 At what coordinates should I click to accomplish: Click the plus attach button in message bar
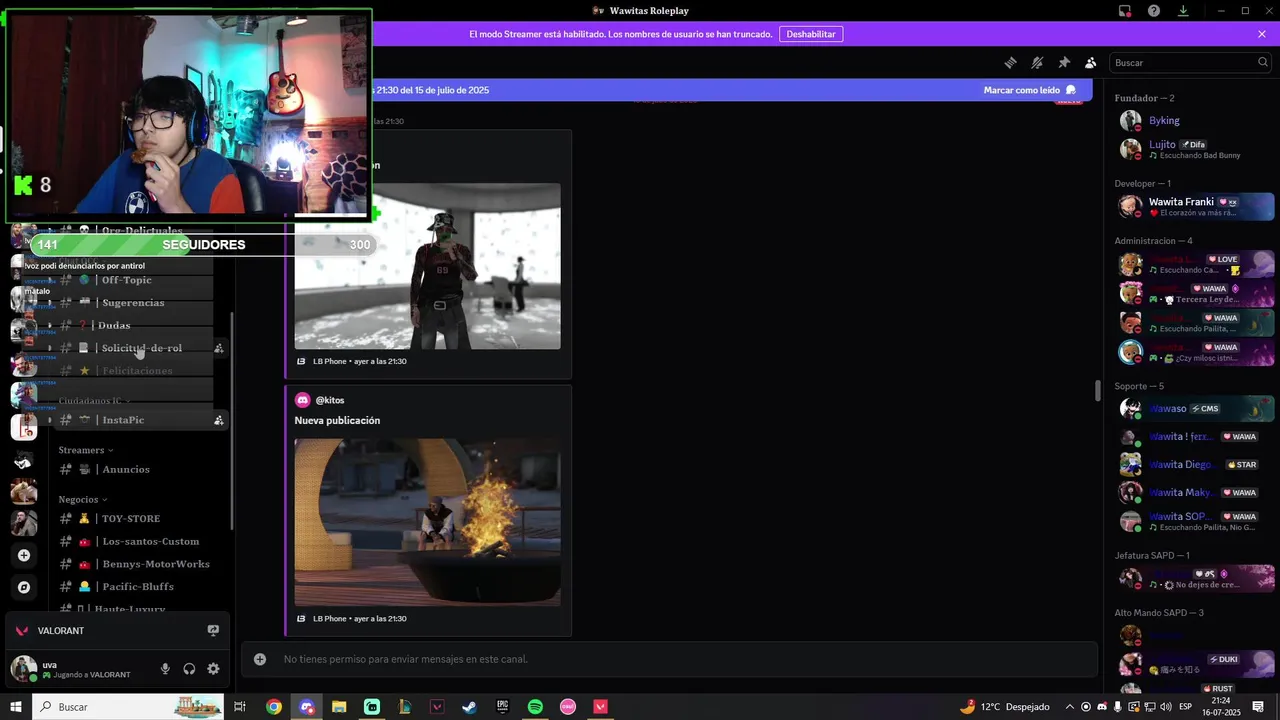pos(260,659)
